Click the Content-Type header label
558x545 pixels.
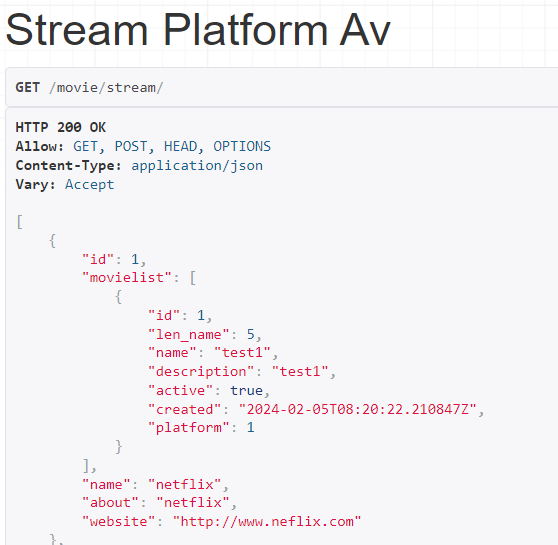(x=68, y=166)
